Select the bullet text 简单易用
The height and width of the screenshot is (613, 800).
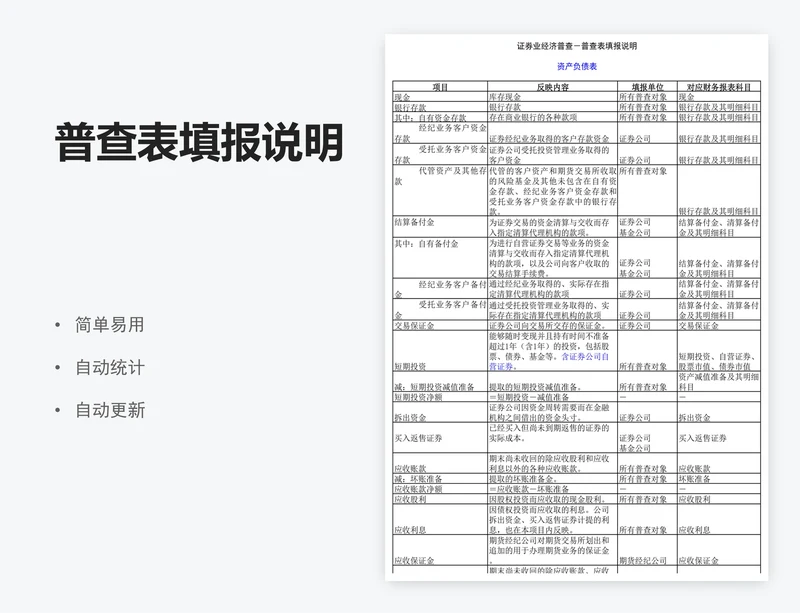tap(110, 325)
